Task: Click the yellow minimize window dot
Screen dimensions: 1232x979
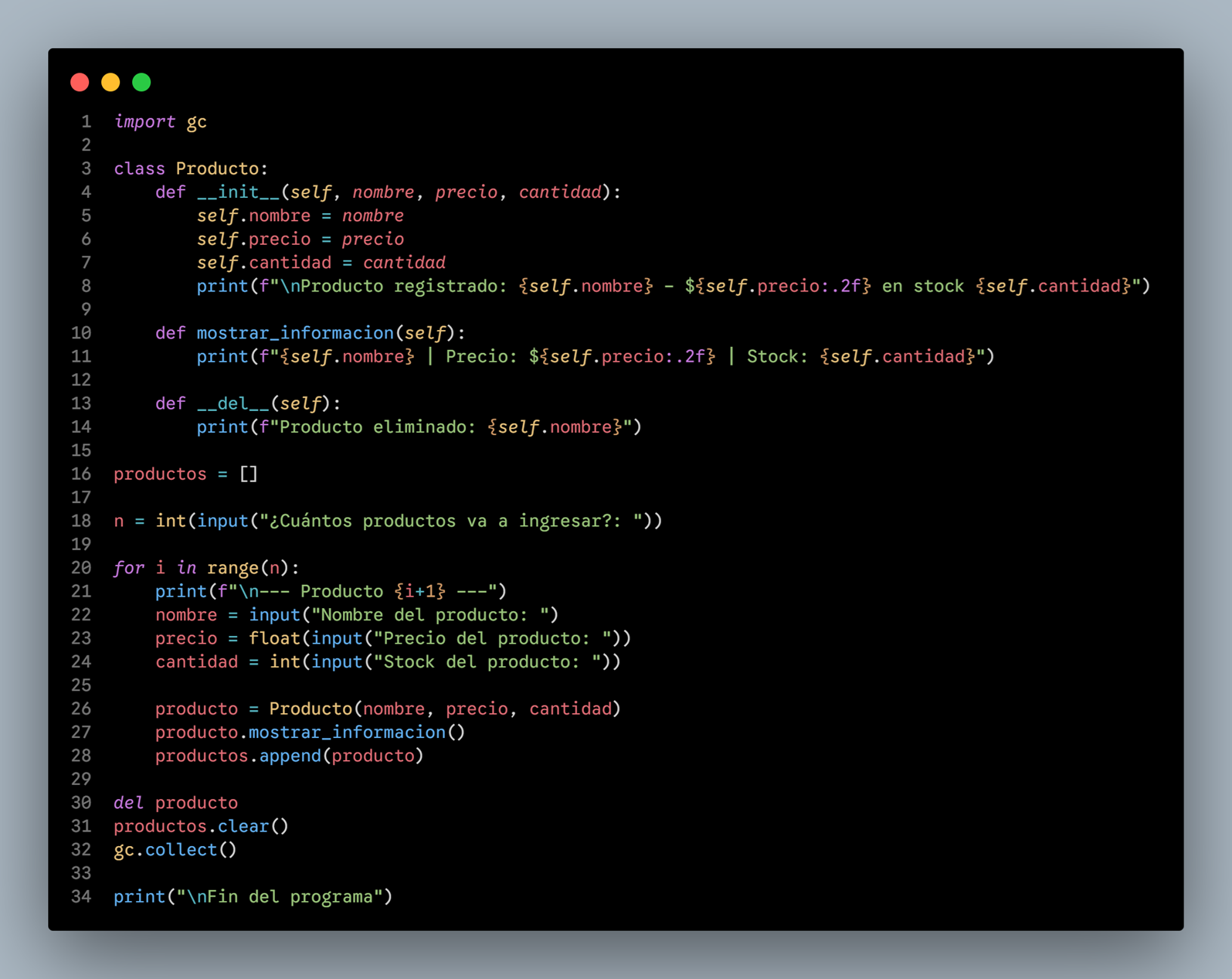Action: click(110, 82)
